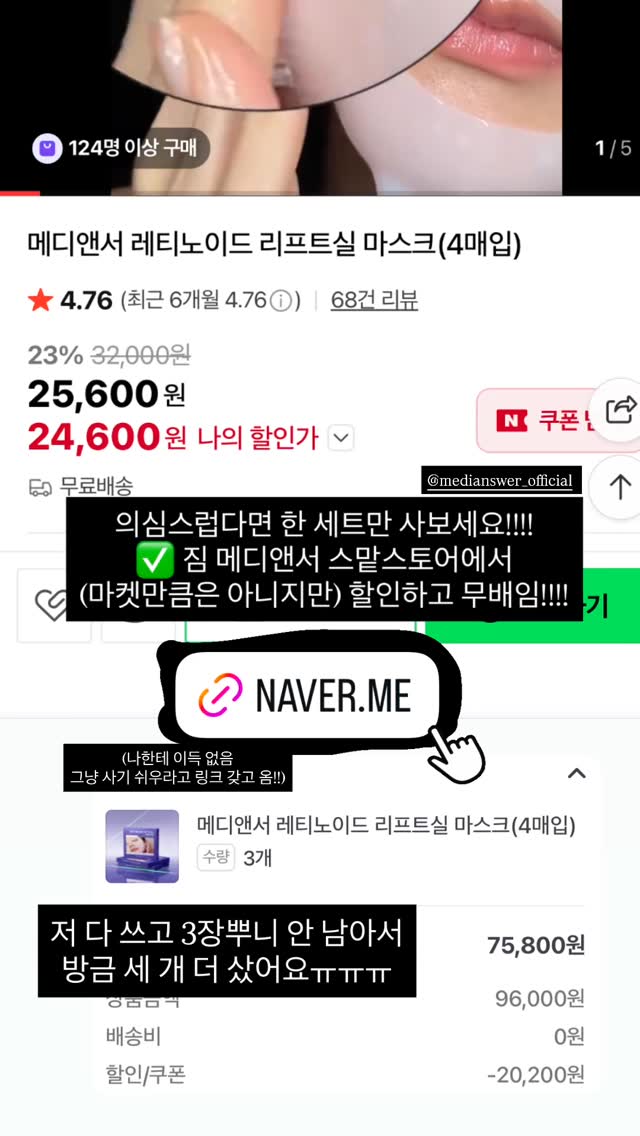The image size is (640, 1136).
Task: Expand the 나의 할인가 discount dropdown
Action: point(341,438)
